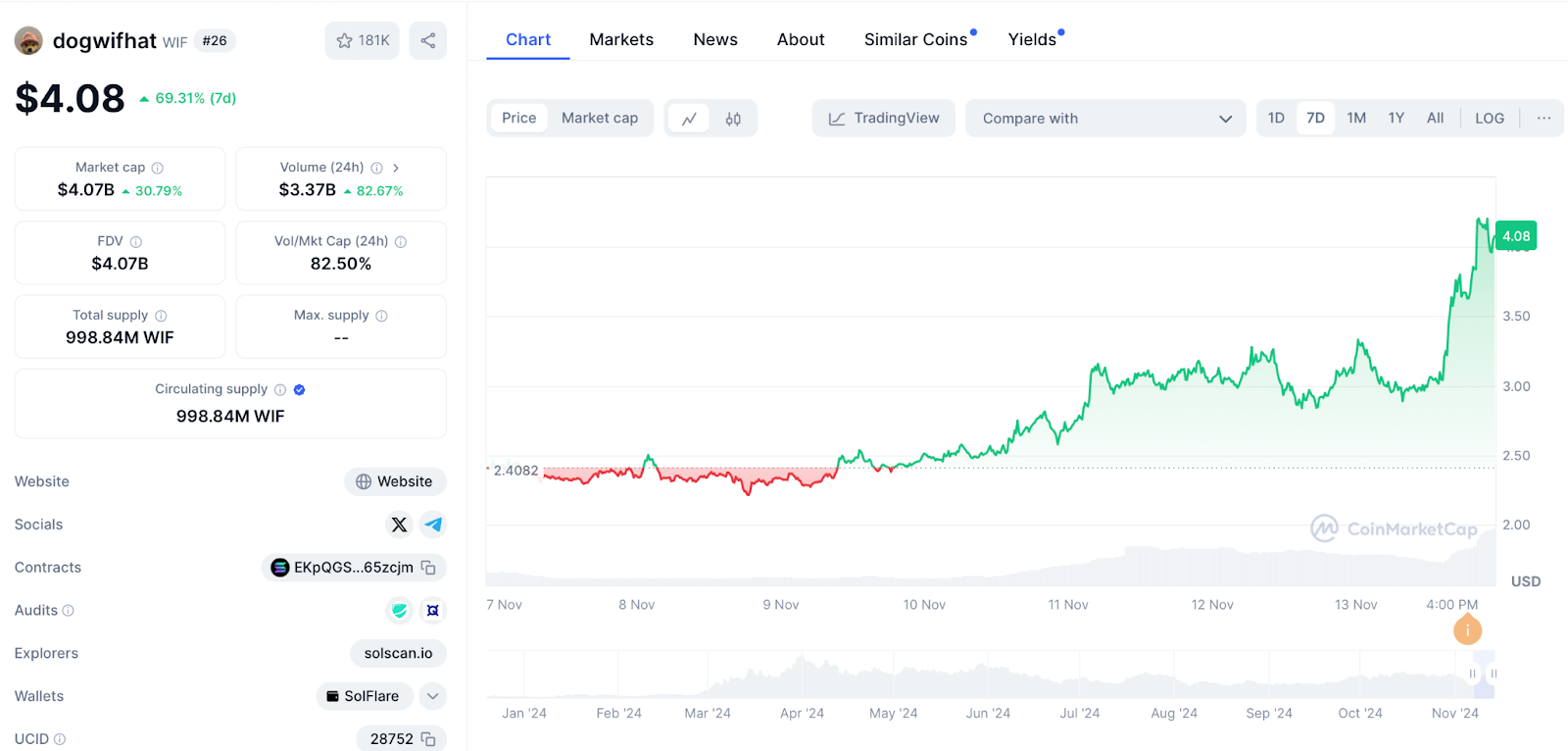This screenshot has height=751, width=1568.
Task: Click the #26 rank badge
Action: click(215, 41)
